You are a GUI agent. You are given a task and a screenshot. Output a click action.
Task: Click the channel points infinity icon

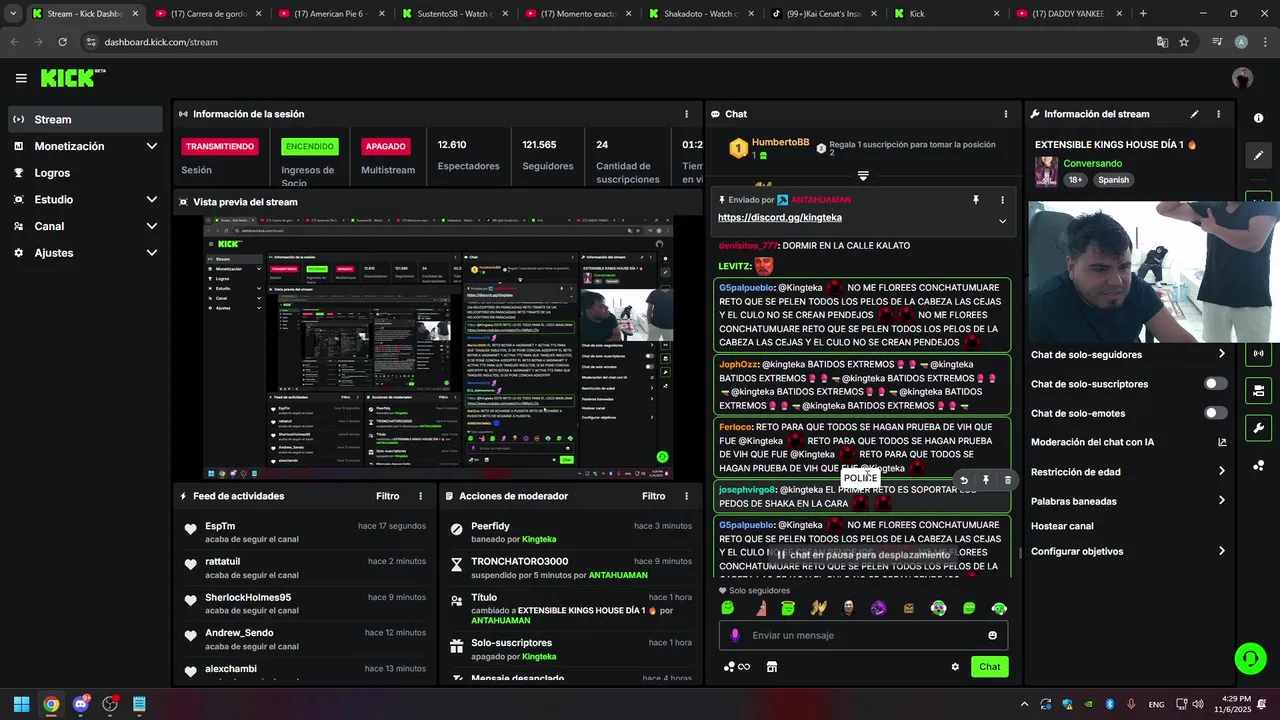tap(737, 667)
